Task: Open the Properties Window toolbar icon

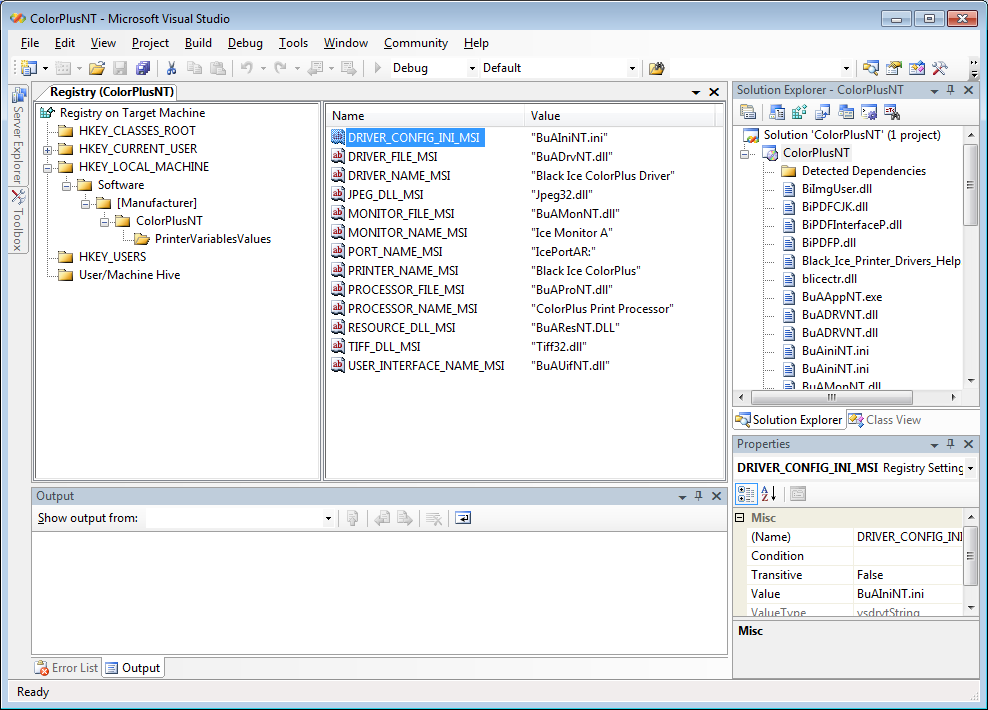Action: [x=894, y=68]
